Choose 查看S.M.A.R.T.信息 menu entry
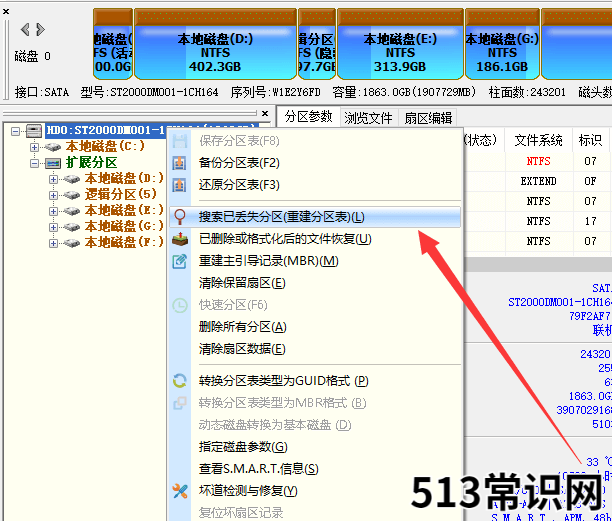The image size is (612, 523). click(315, 468)
